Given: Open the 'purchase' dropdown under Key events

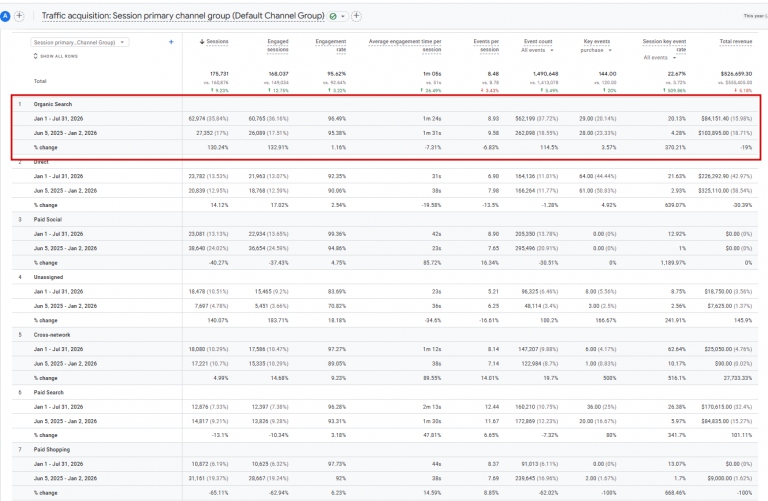Looking at the screenshot, I should point(596,50).
